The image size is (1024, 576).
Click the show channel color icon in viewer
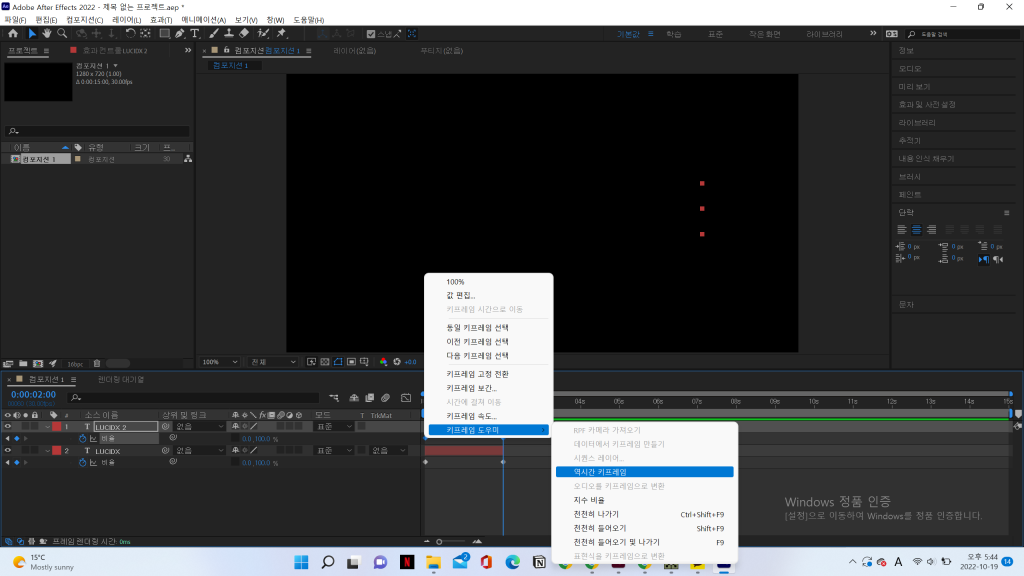click(383, 362)
